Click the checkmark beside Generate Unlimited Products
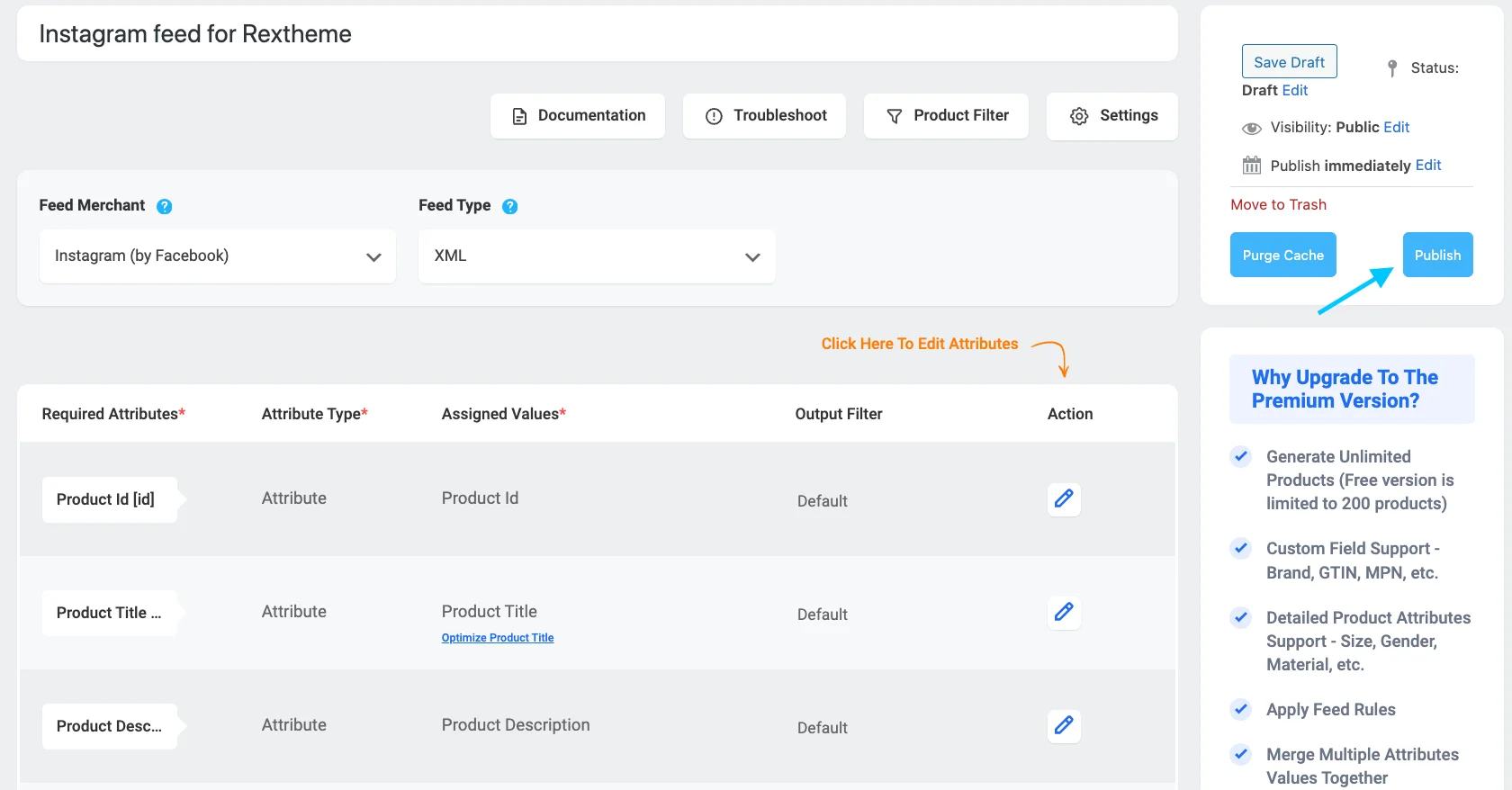 (1241, 456)
